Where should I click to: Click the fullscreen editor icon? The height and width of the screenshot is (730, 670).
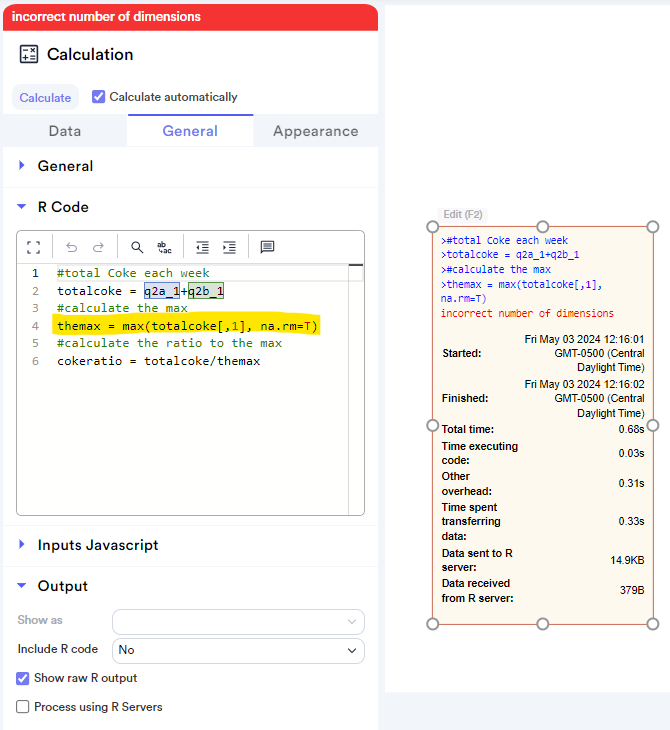click(x=34, y=247)
